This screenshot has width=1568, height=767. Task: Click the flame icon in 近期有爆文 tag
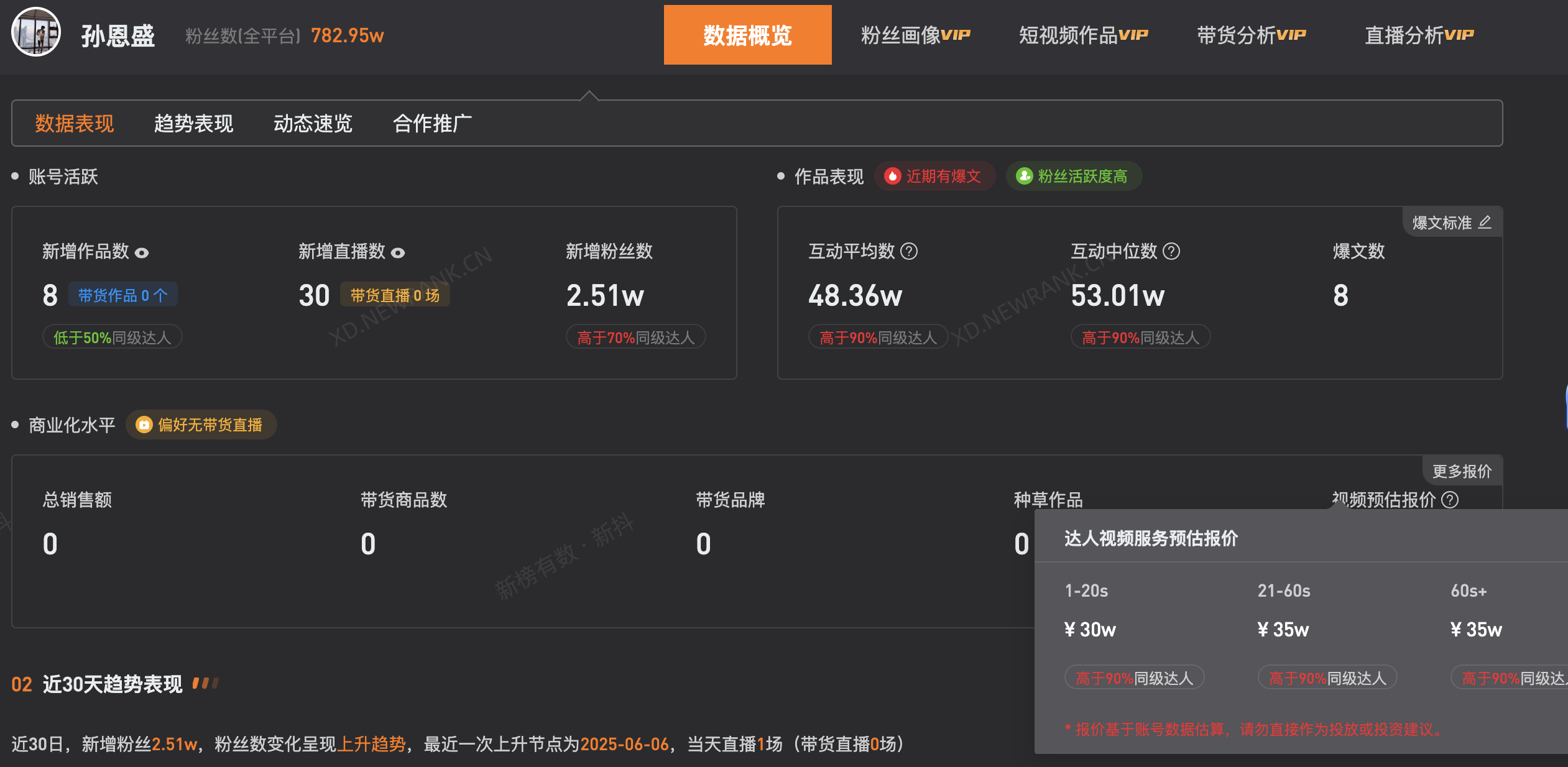pyautogui.click(x=893, y=177)
